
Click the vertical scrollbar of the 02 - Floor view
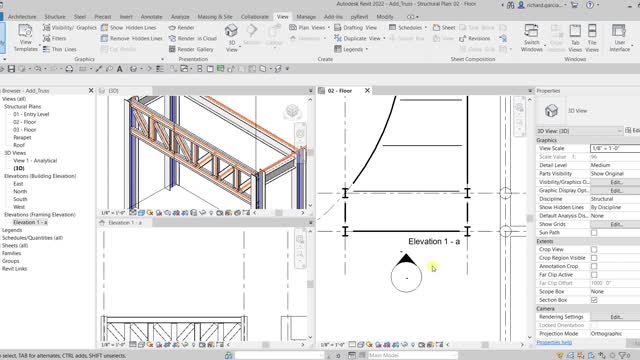pos(530,218)
